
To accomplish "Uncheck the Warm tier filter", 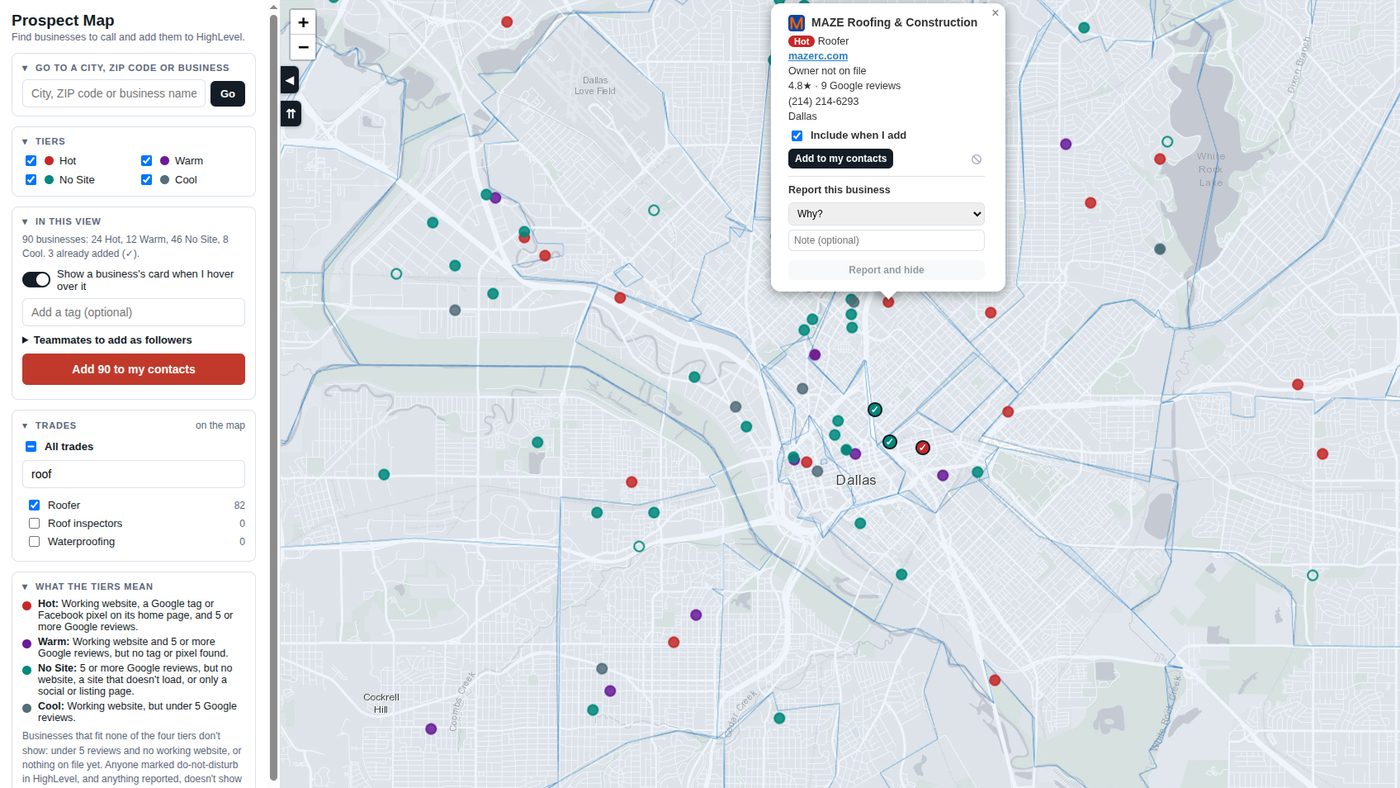I will [x=147, y=161].
